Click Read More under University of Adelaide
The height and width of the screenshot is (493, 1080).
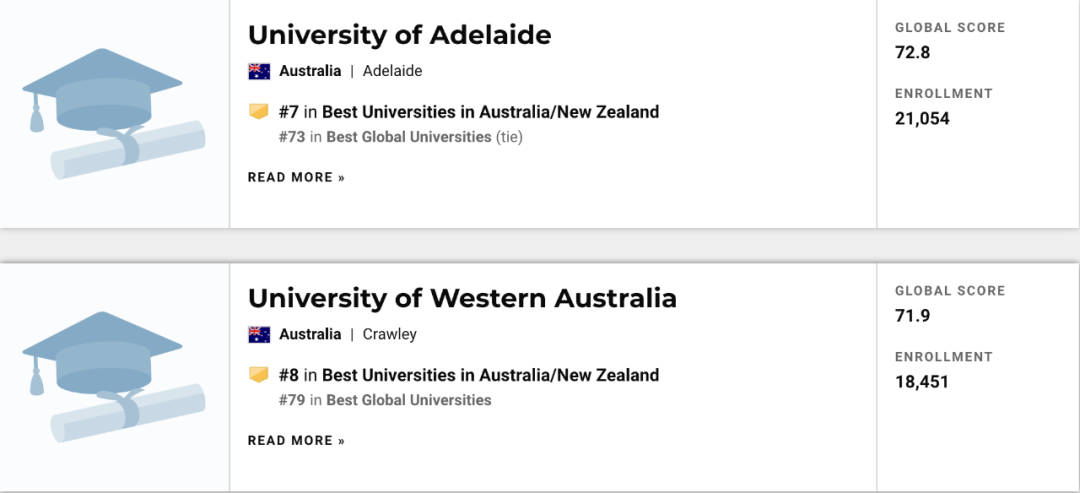296,177
